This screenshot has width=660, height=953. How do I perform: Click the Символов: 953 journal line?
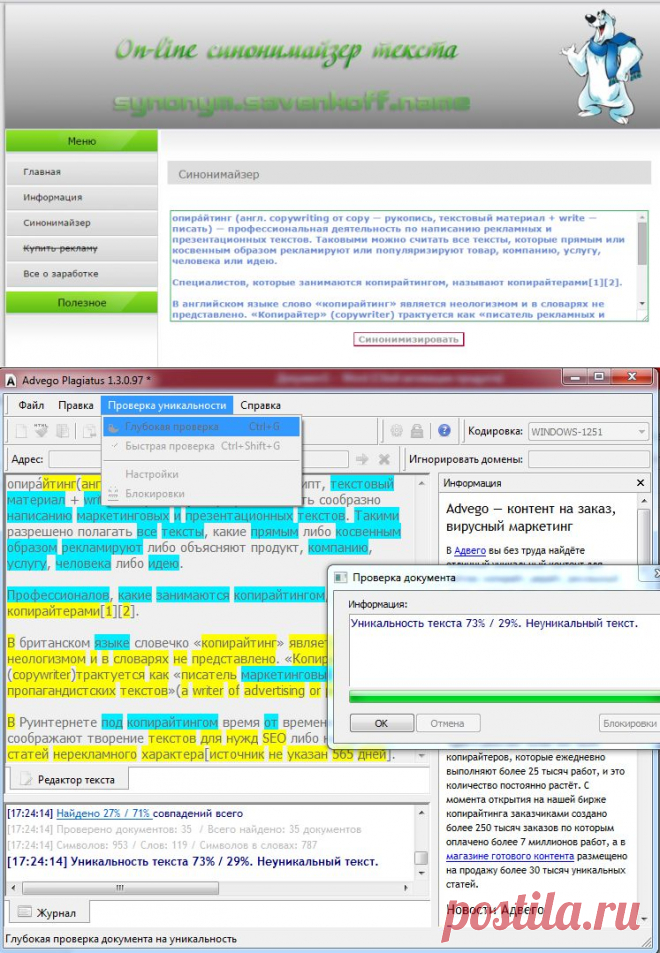click(x=162, y=845)
